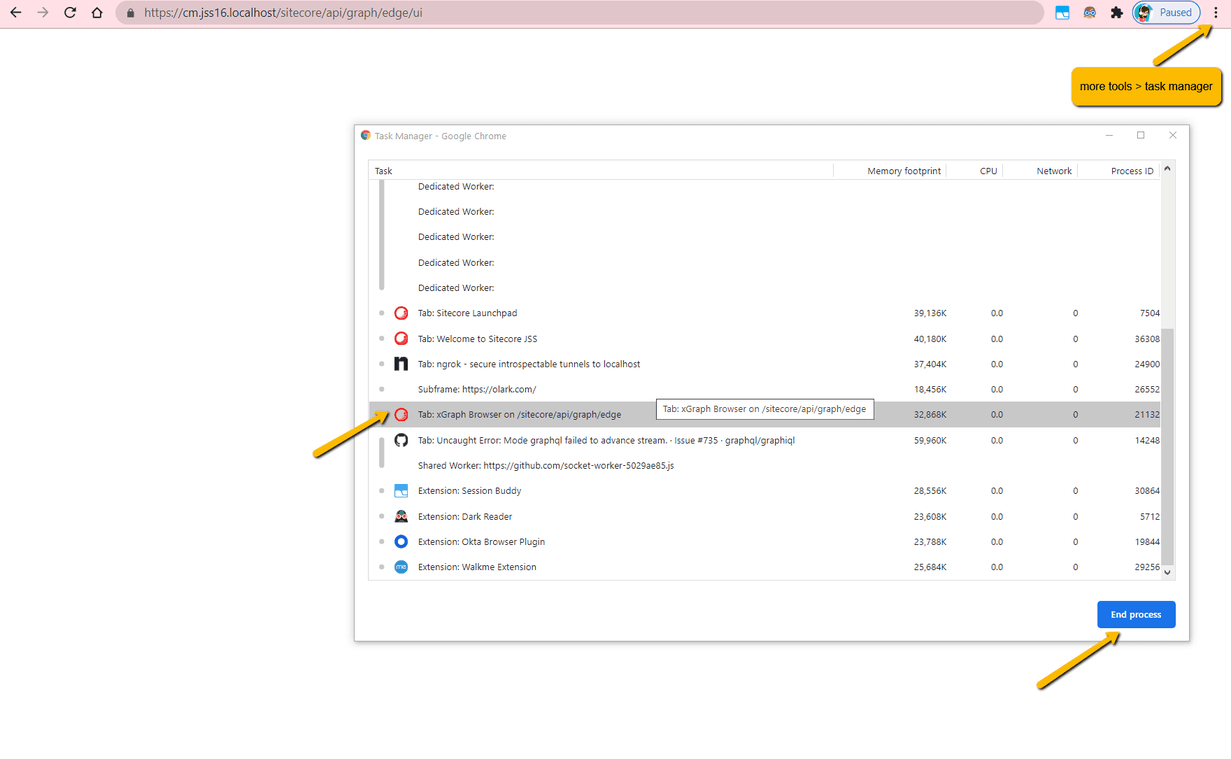Select Extension: Session Buddy row
Viewport: 1231px width, 759px height.
[765, 491]
